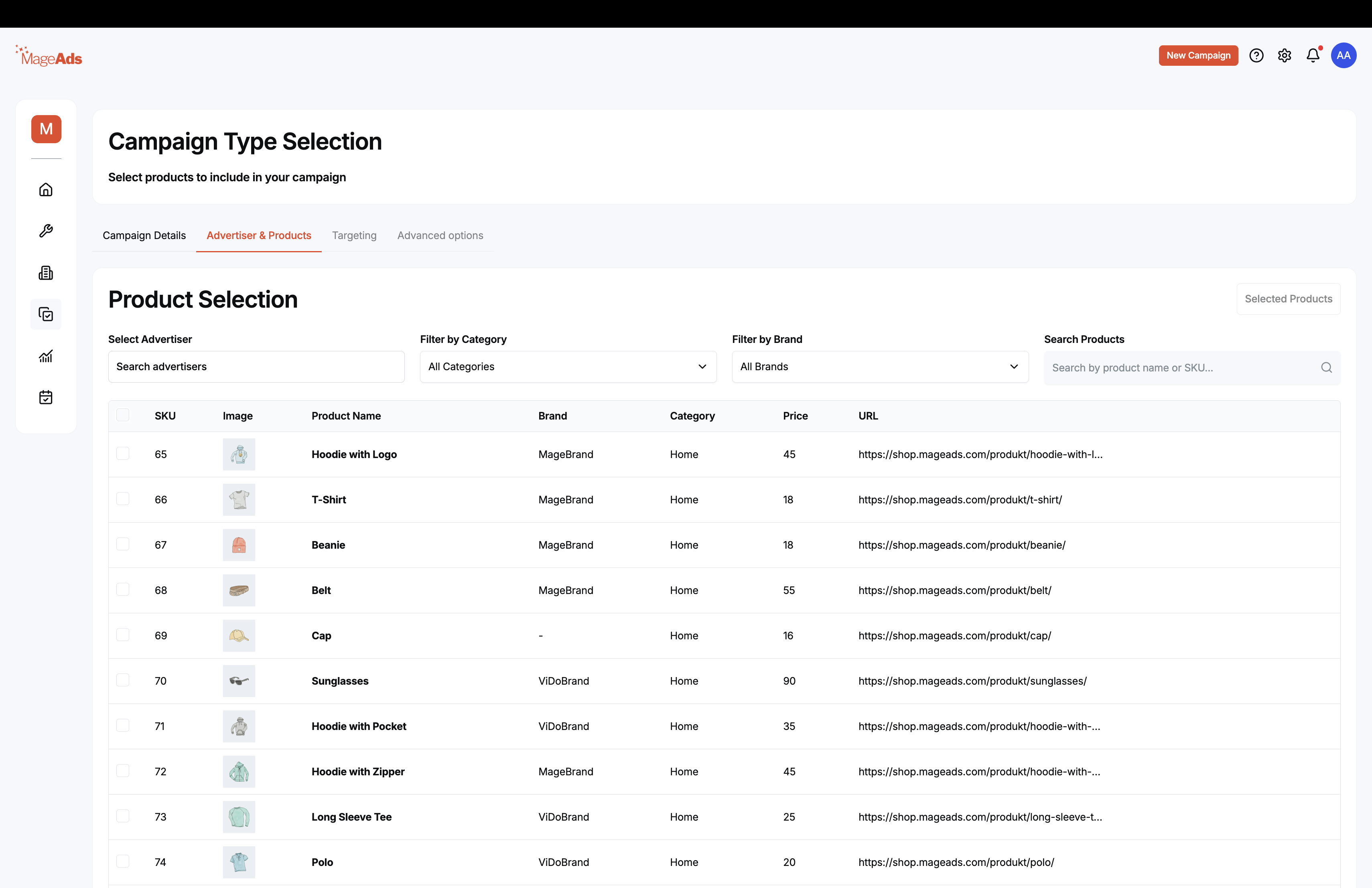This screenshot has height=888, width=1372.
Task: Tick the select-all checkbox in table header
Action: pos(123,415)
